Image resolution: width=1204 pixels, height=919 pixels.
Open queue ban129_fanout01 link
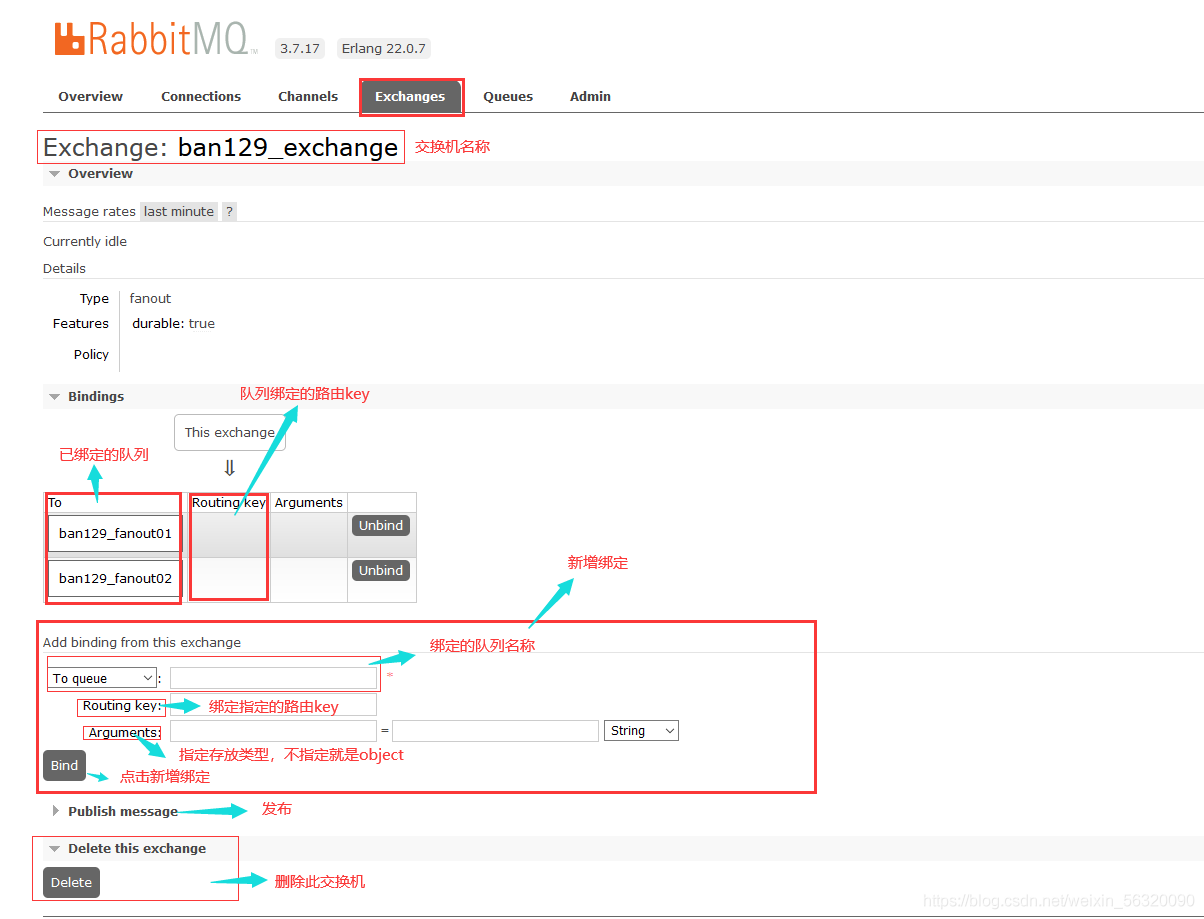115,534
